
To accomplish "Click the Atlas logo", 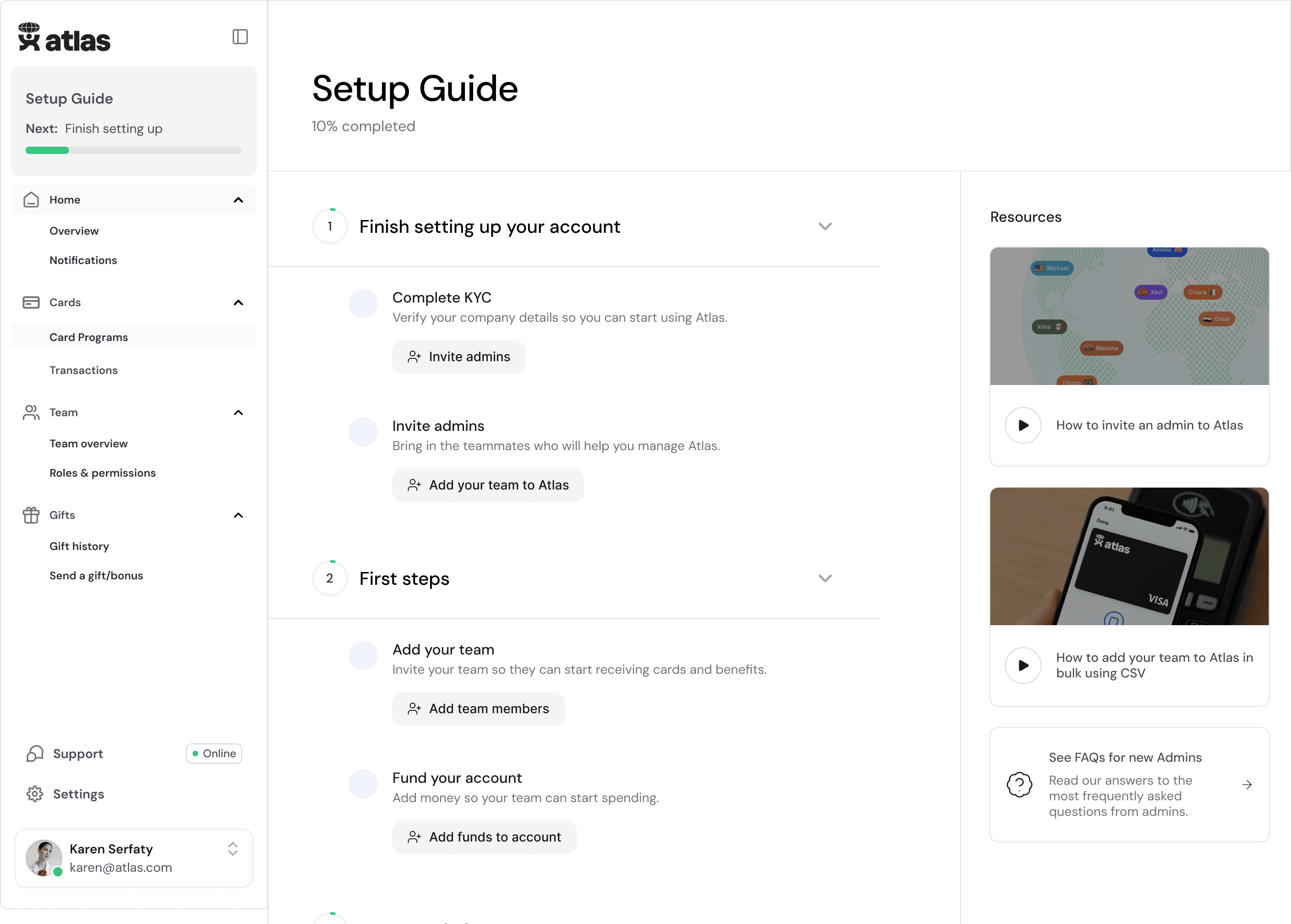I will 64,38.
